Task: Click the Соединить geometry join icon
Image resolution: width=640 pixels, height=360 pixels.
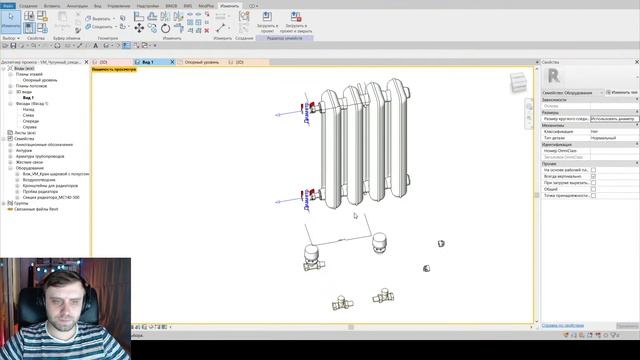Action: click(88, 27)
